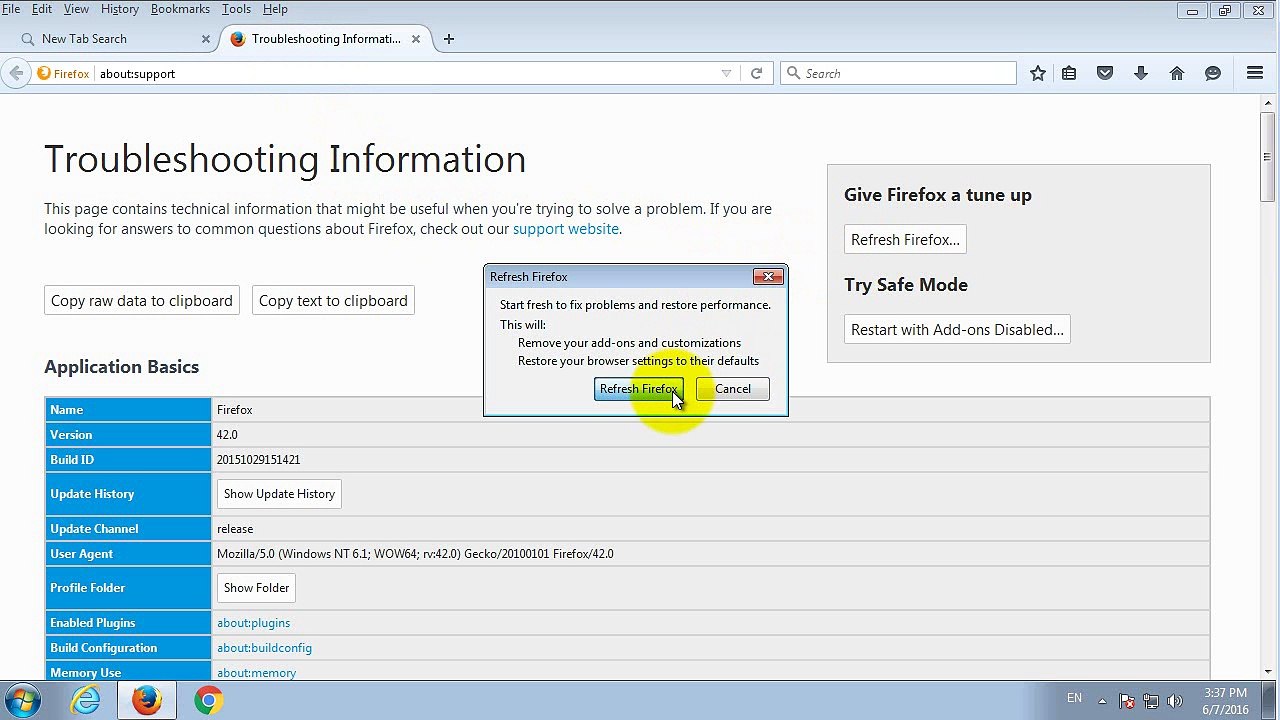Open the History menu
The image size is (1280, 720).
tap(120, 9)
